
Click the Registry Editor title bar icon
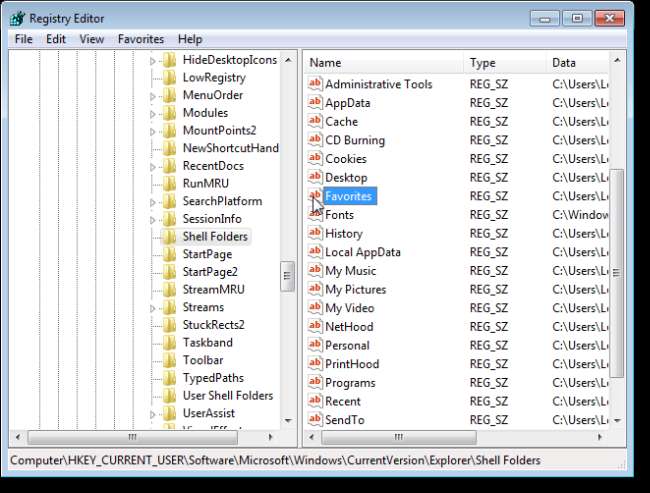tap(17, 19)
